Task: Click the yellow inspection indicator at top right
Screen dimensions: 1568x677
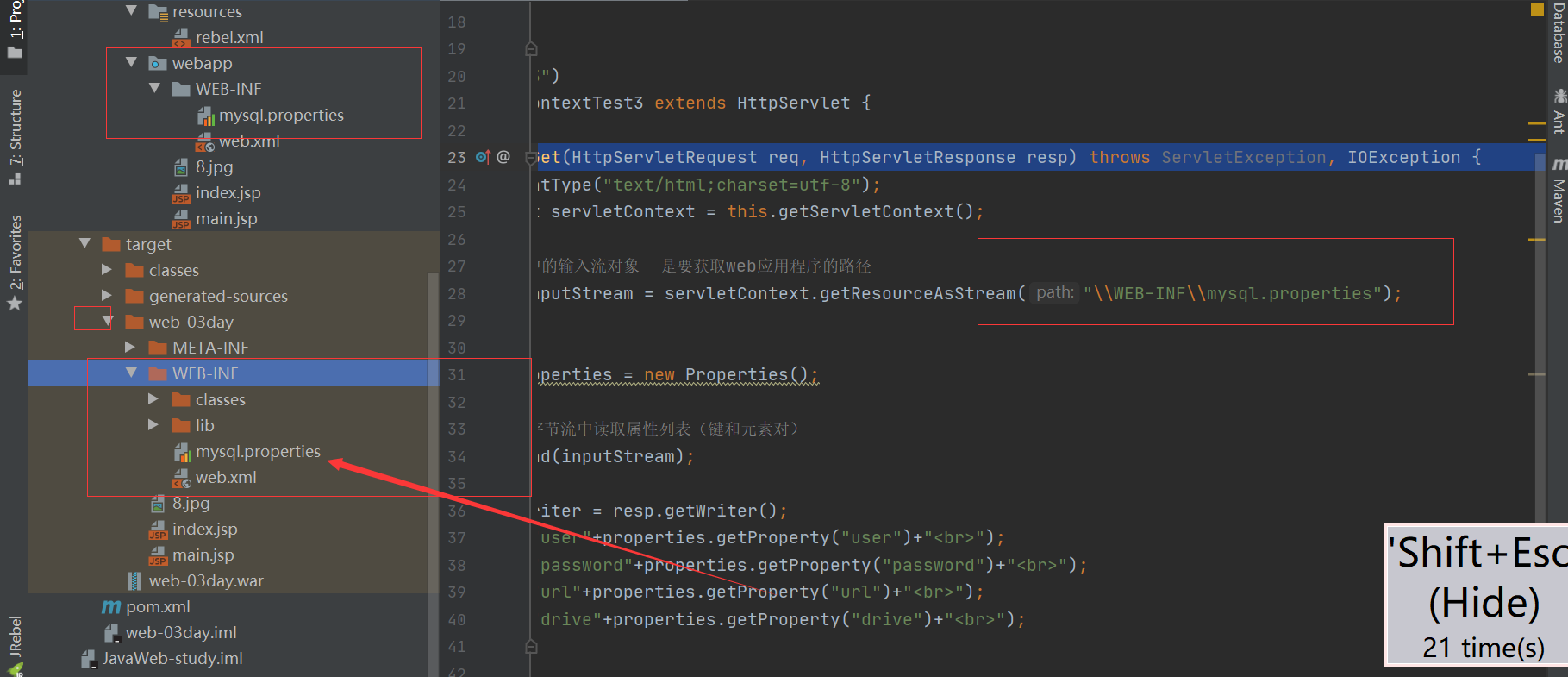Action: (1537, 9)
